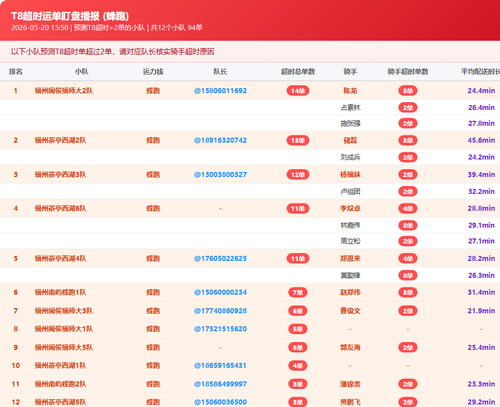This screenshot has width=500, height=407.
Task: Click rider name 郑思来
Action: click(x=350, y=259)
